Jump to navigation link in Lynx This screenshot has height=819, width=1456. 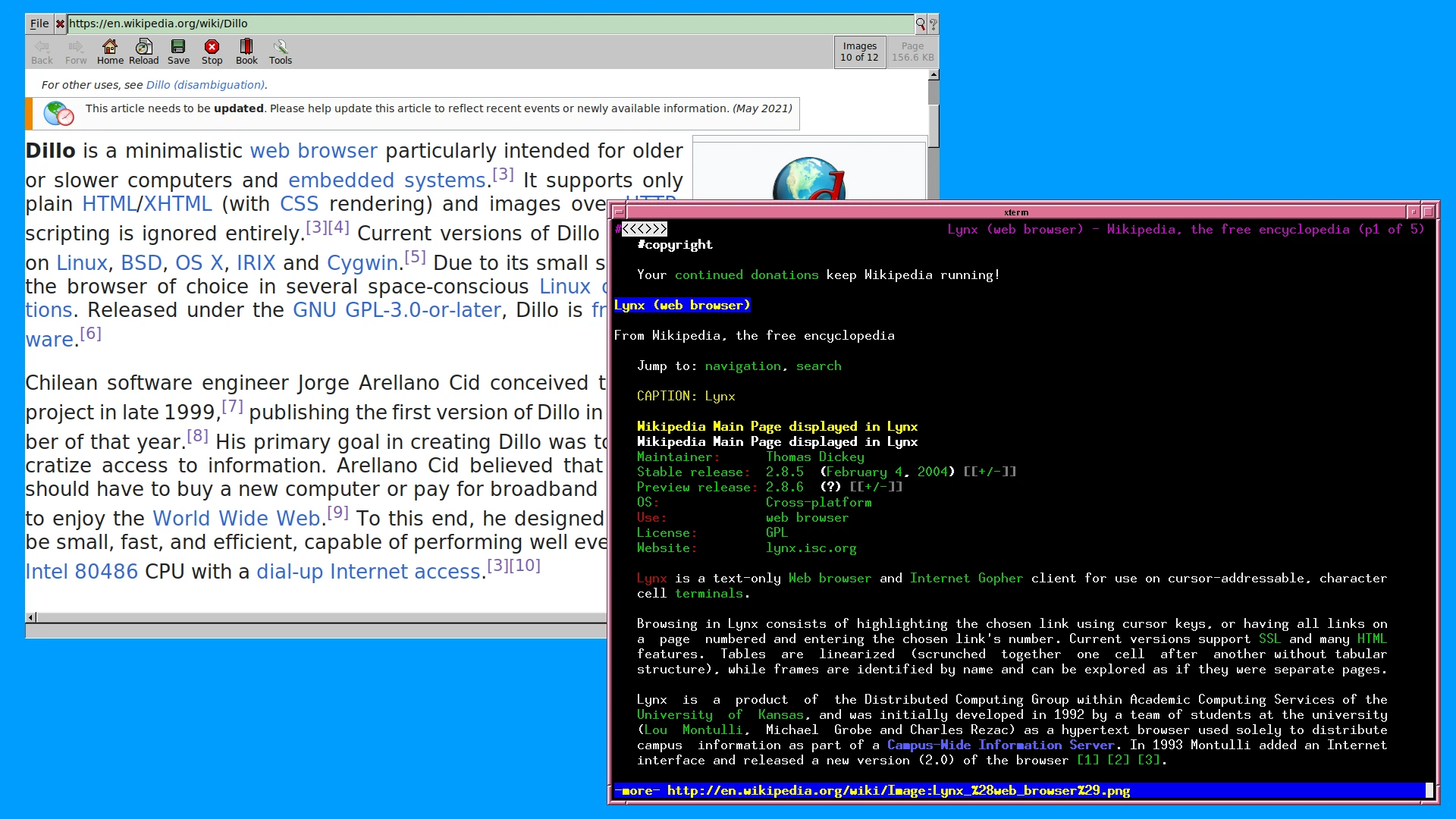[743, 366]
